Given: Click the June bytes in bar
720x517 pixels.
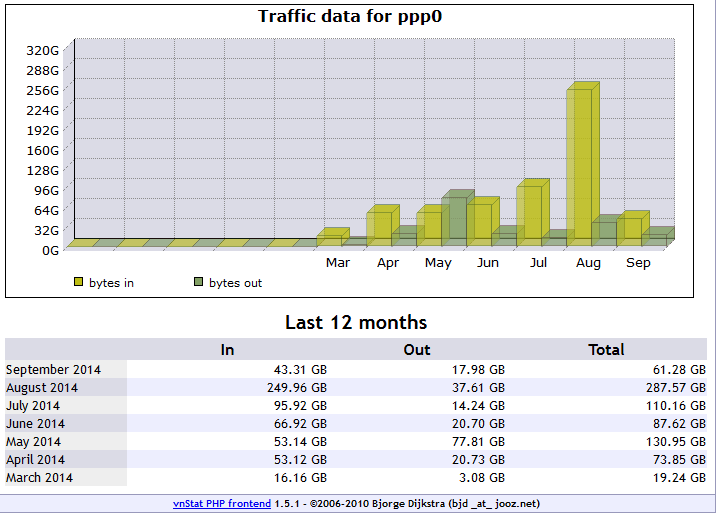Looking at the screenshot, I should [479, 221].
